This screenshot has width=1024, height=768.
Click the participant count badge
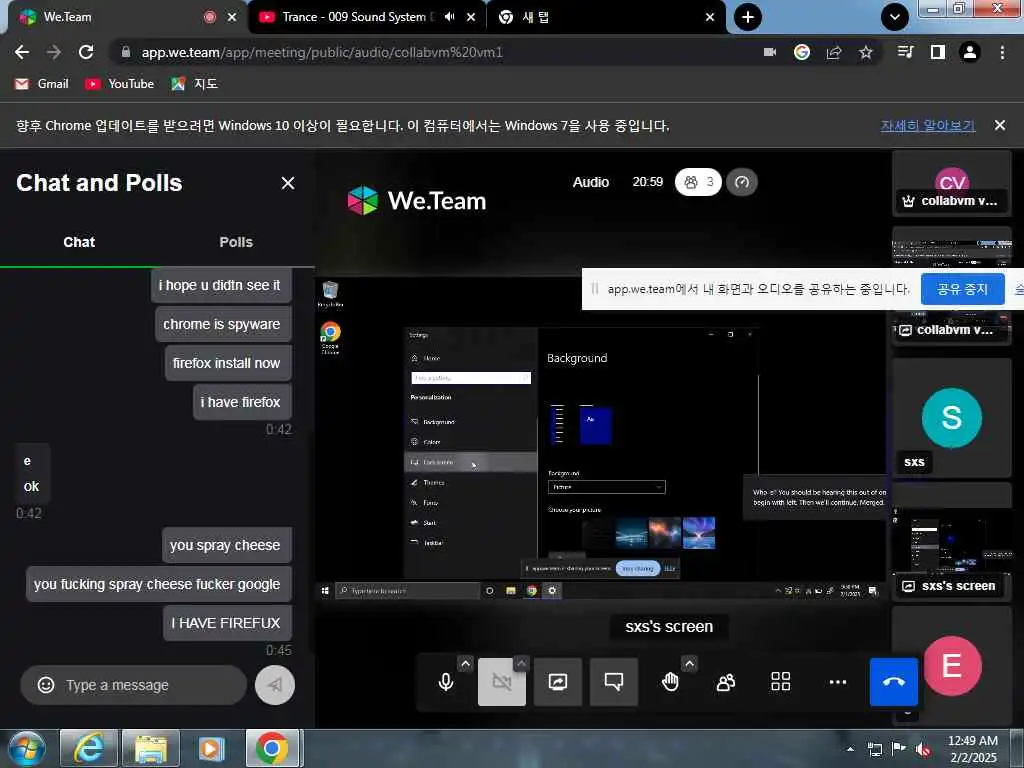(x=698, y=182)
